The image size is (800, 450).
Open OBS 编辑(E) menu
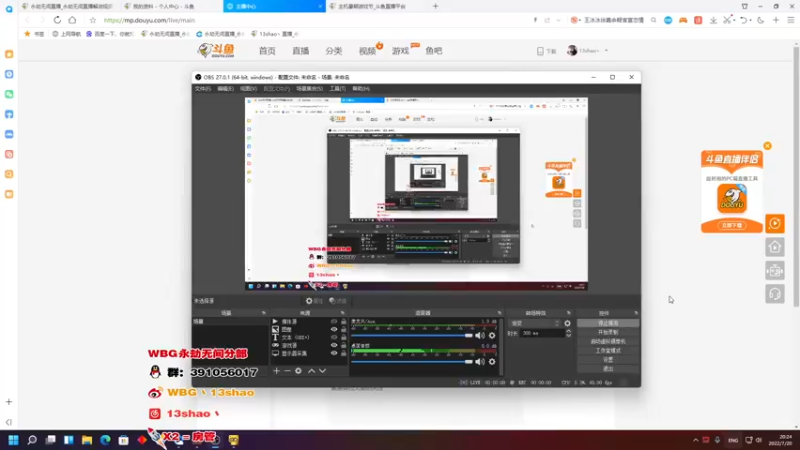click(225, 89)
